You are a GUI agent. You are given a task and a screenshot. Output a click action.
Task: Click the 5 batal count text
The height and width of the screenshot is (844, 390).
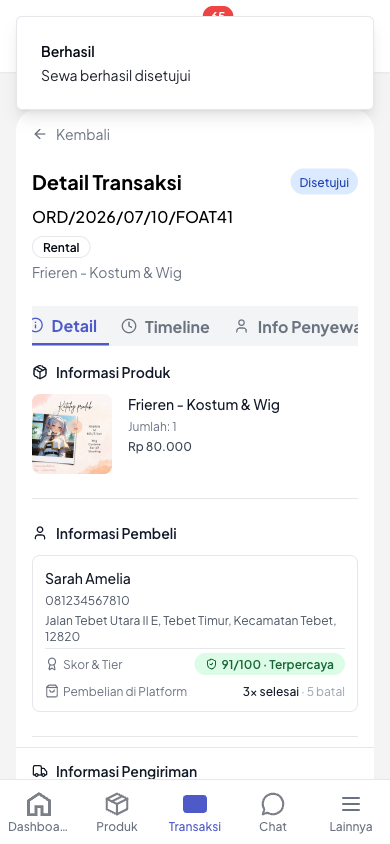(326, 692)
